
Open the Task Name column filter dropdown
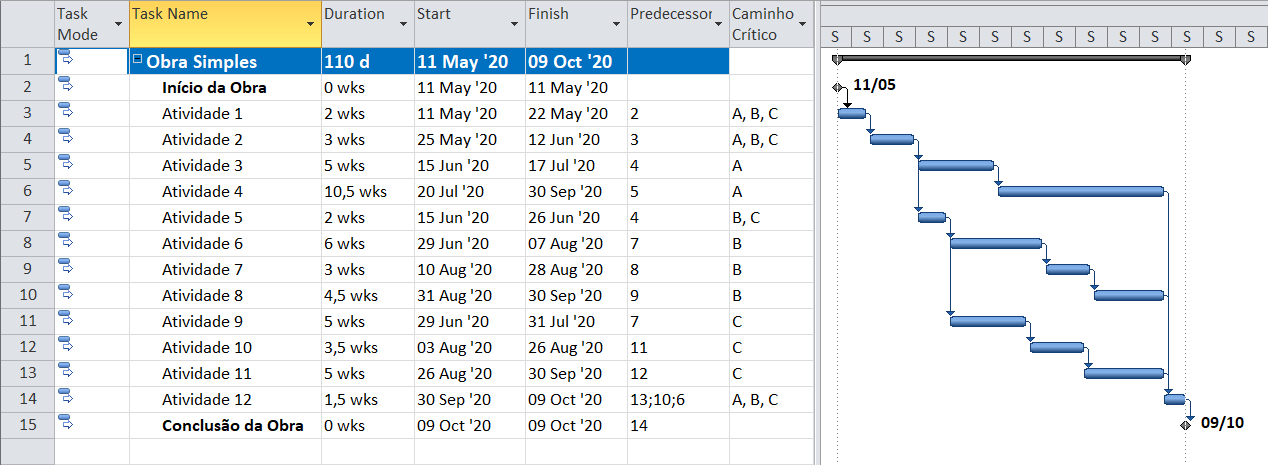309,23
